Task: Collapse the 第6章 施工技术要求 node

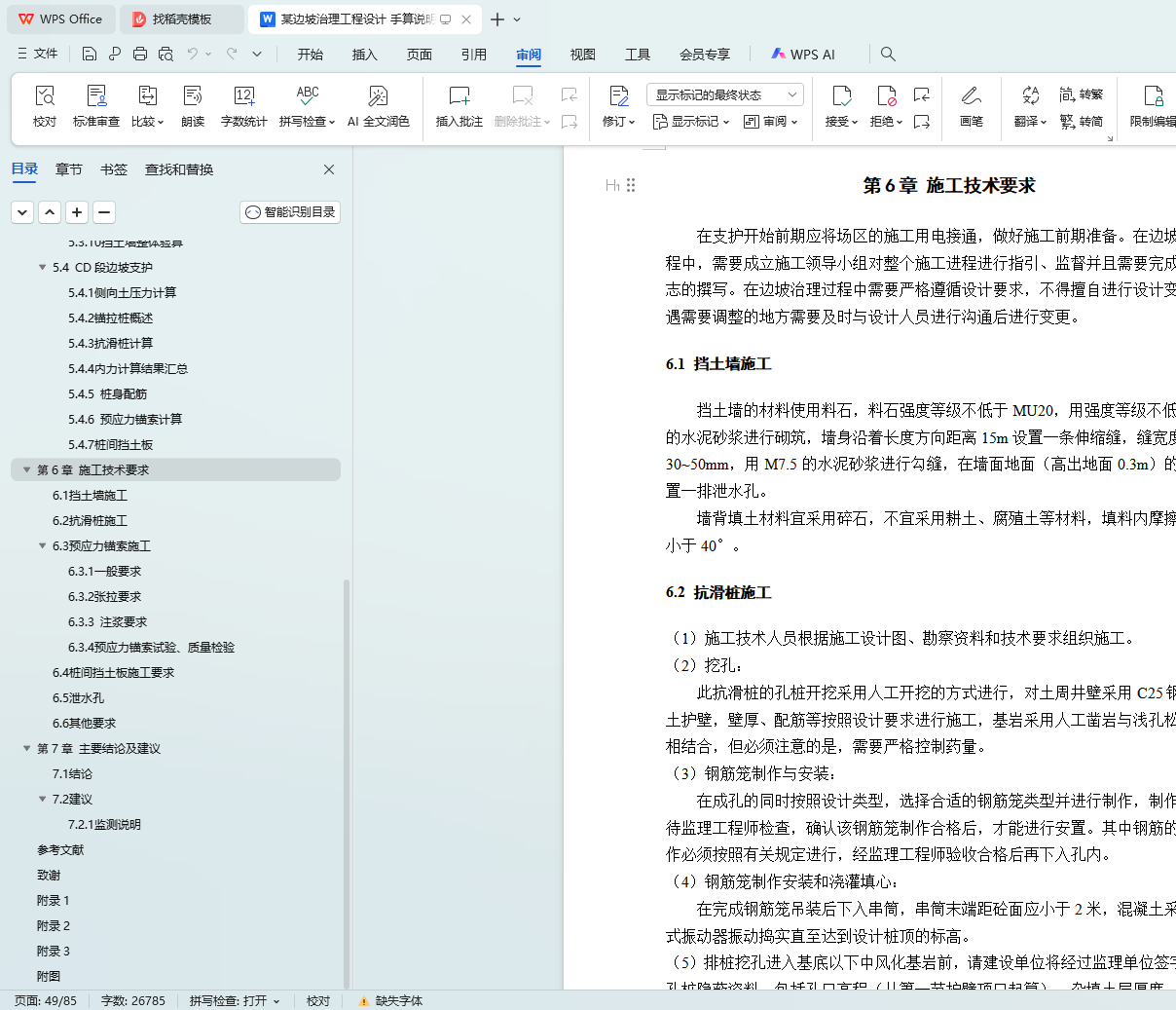Action: [26, 470]
